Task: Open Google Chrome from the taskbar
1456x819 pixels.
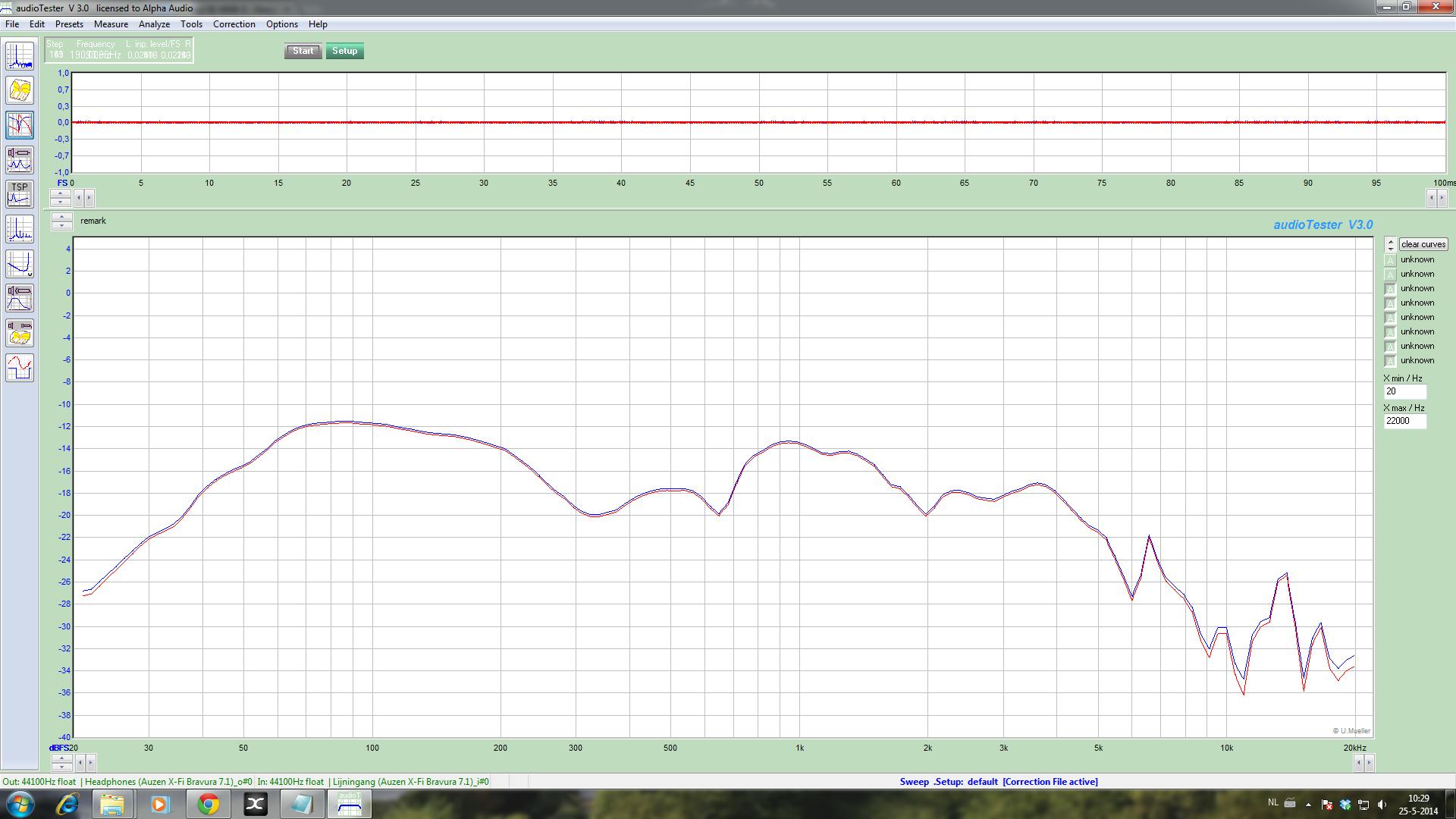Action: tap(209, 804)
